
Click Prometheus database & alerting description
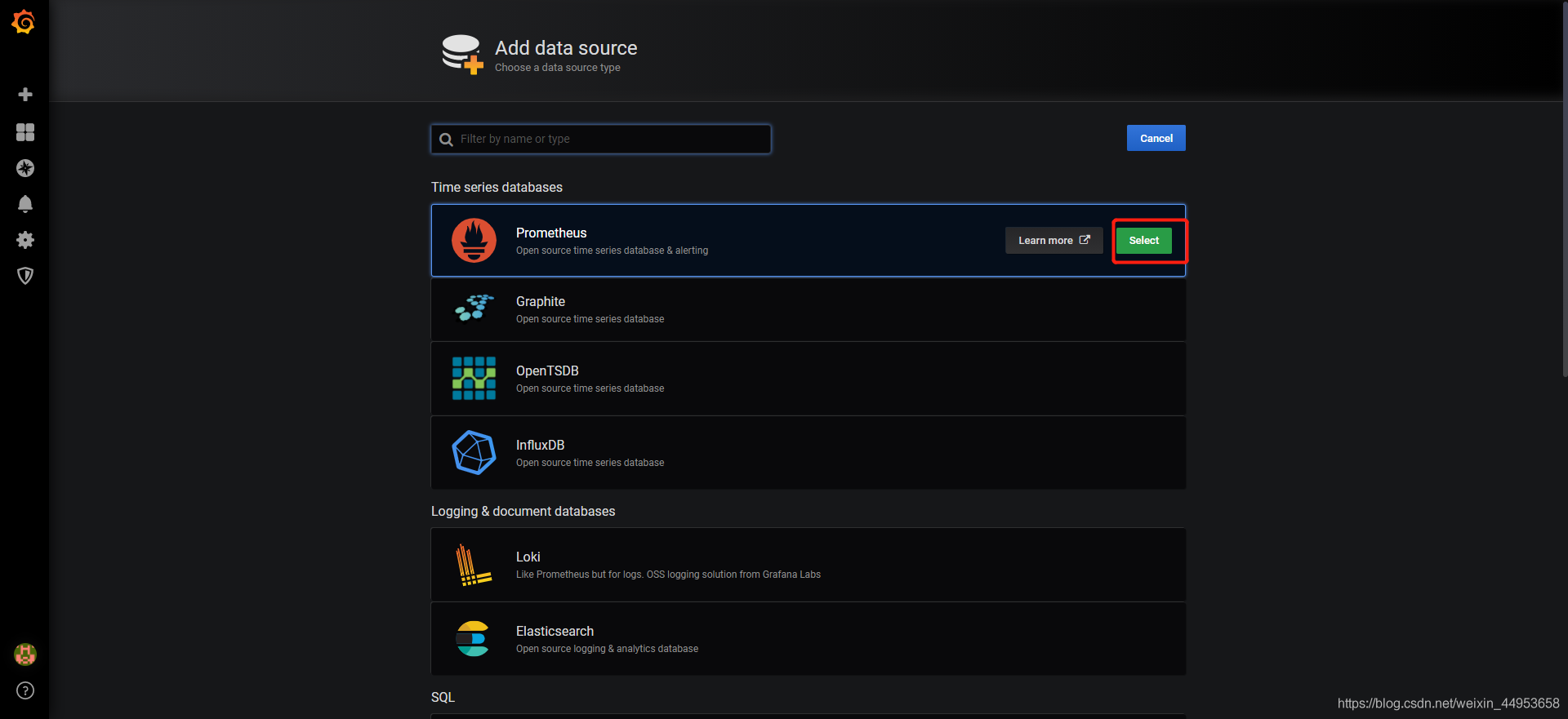click(612, 251)
